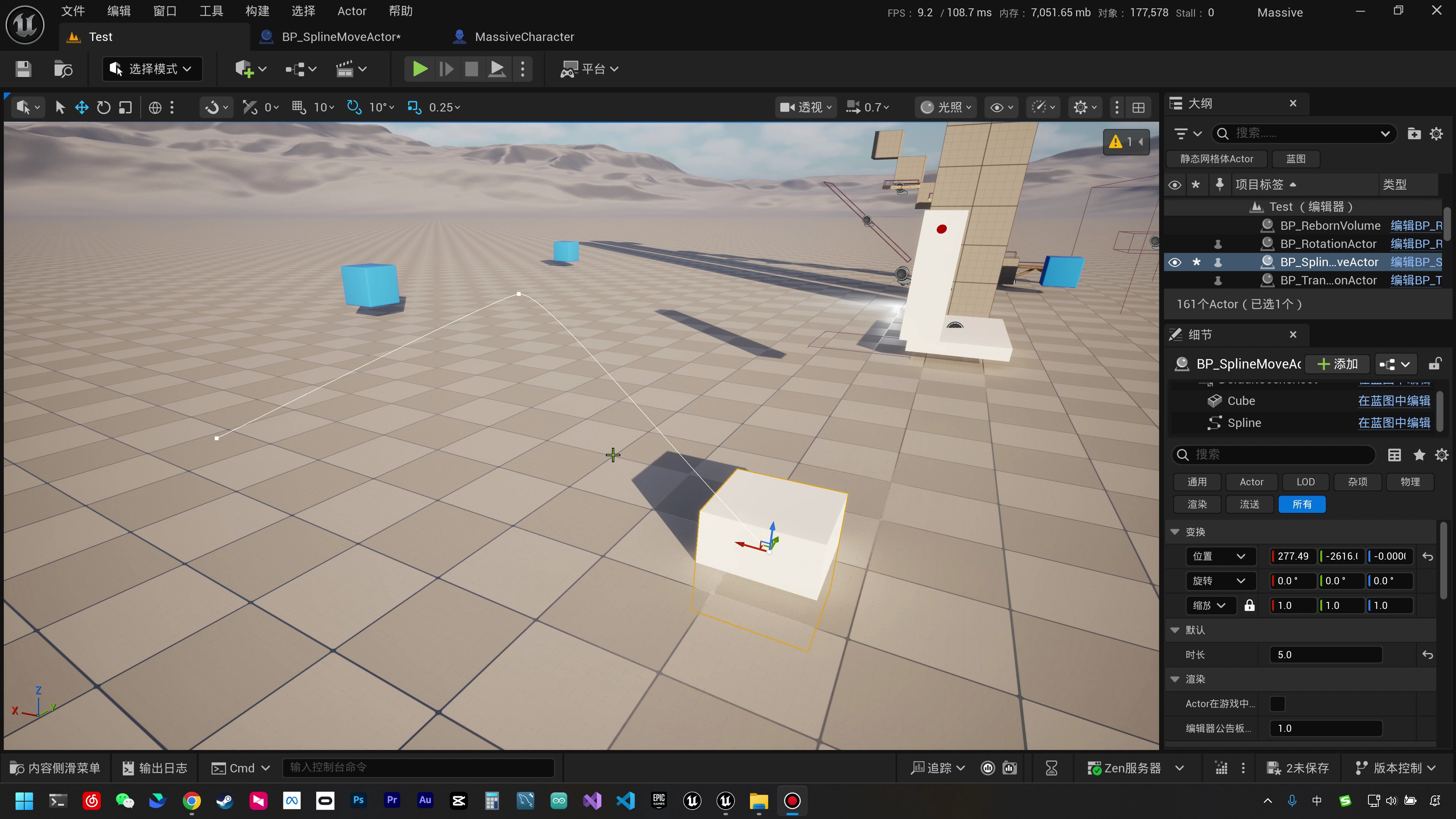Activate the Translate move gizmo tool
This screenshot has height=819, width=1456.
82,107
